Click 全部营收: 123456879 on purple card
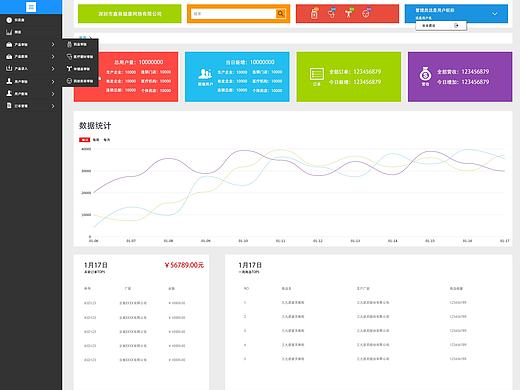 (x=463, y=72)
